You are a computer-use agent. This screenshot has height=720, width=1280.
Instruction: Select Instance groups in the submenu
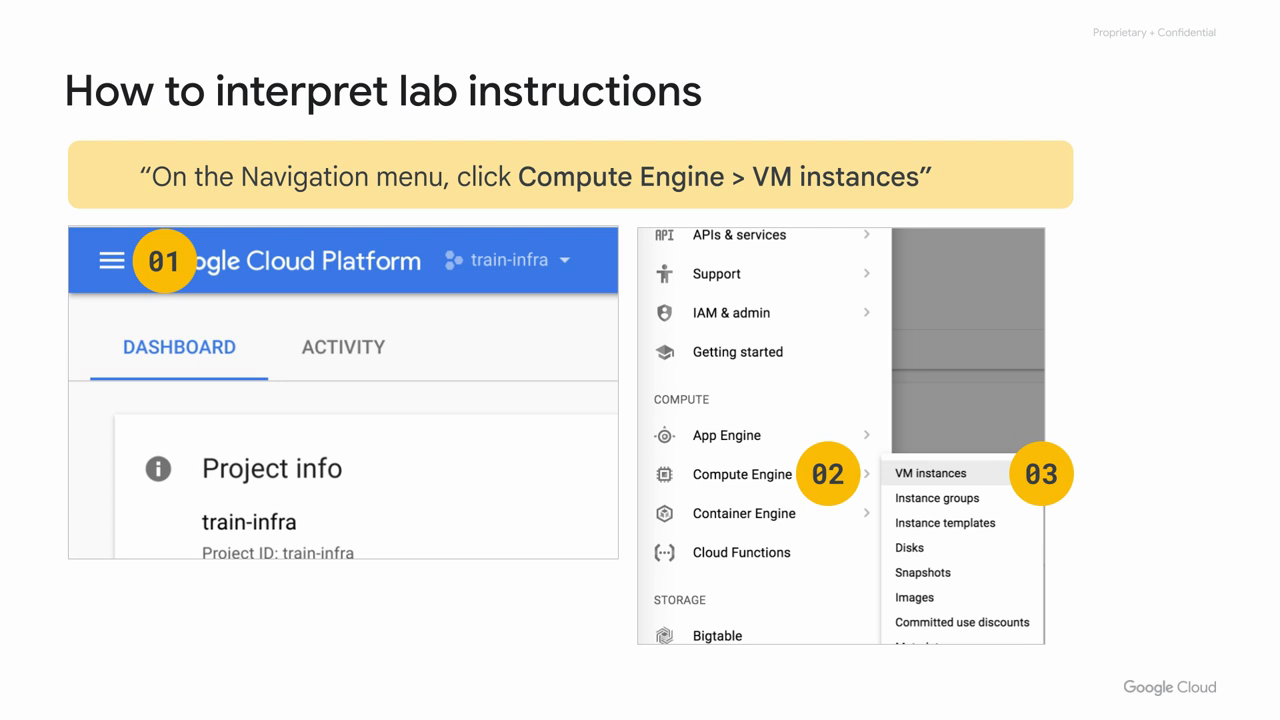(937, 498)
